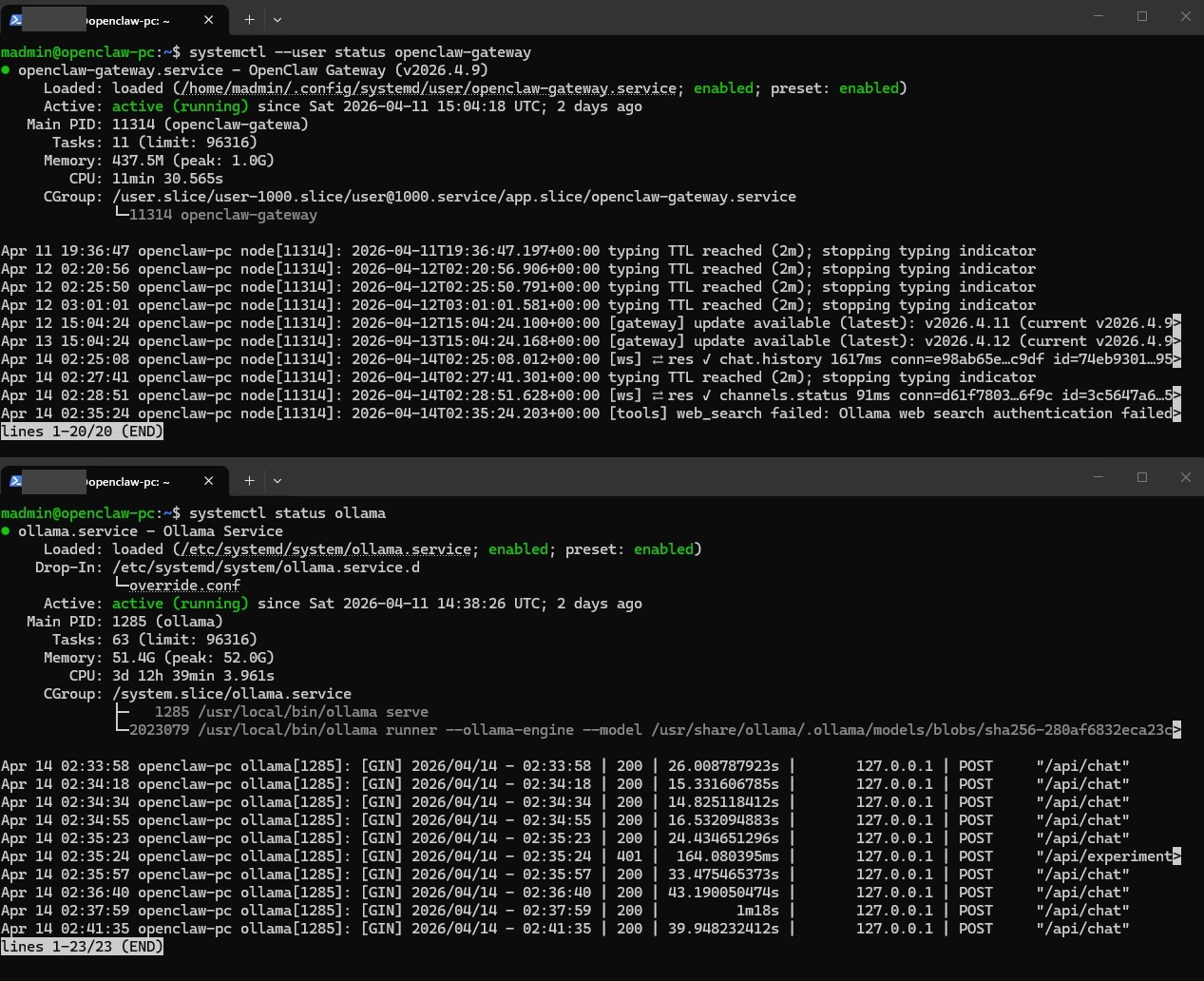
Task: Open the tab dropdown chevron in the top window
Action: click(x=277, y=19)
